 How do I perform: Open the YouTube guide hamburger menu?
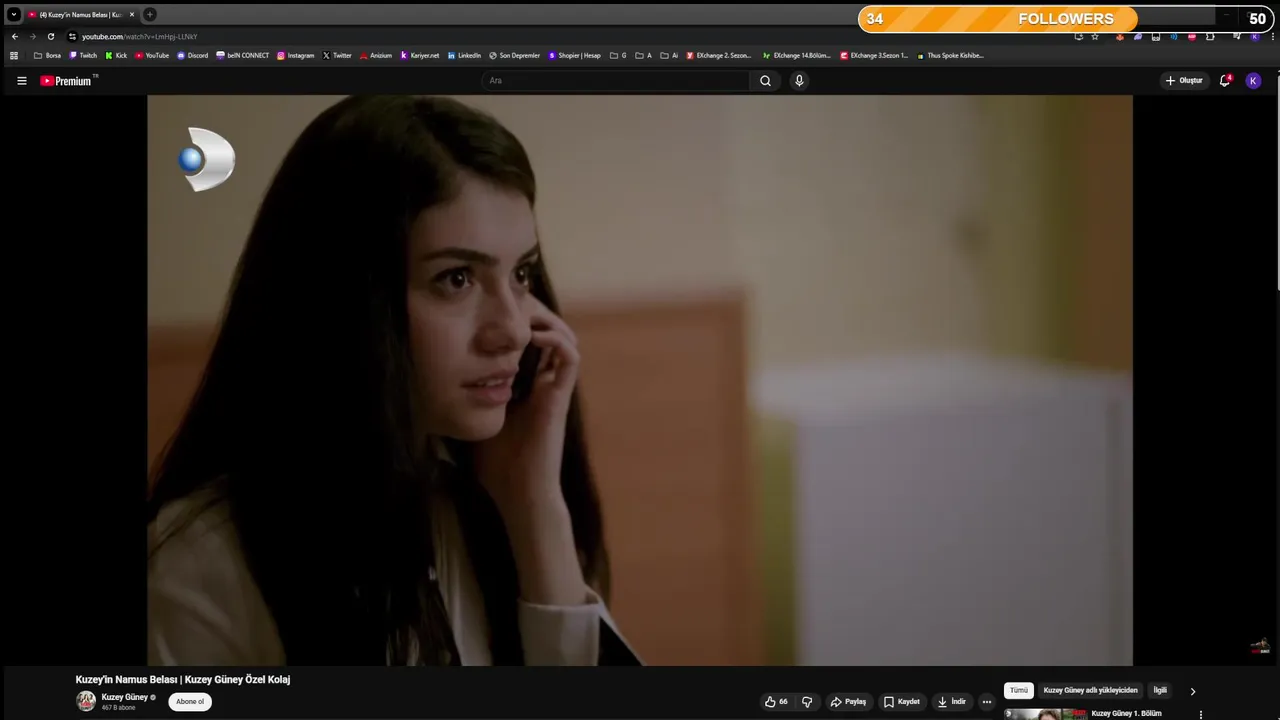22,81
